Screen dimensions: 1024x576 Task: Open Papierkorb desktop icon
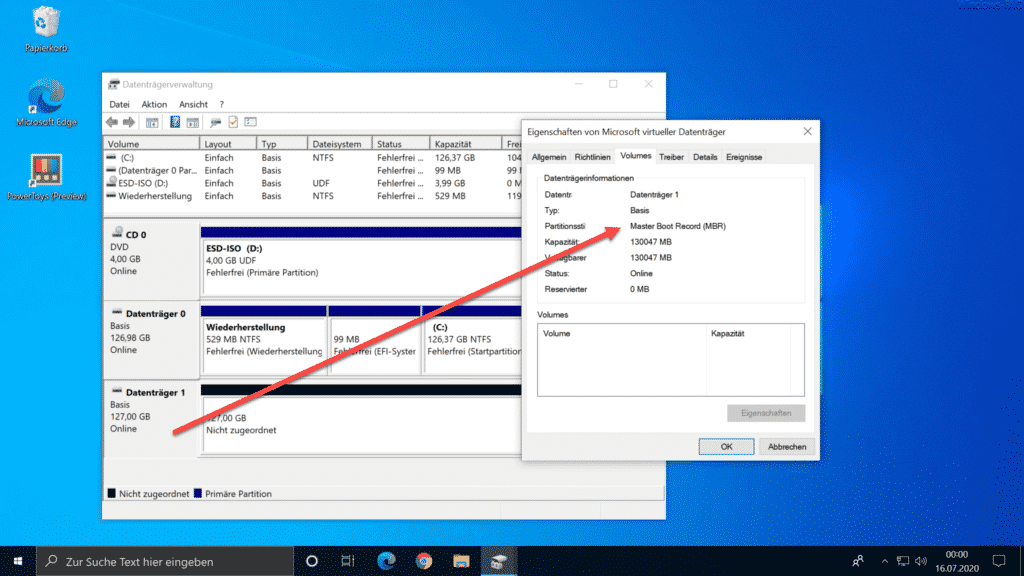(46, 29)
